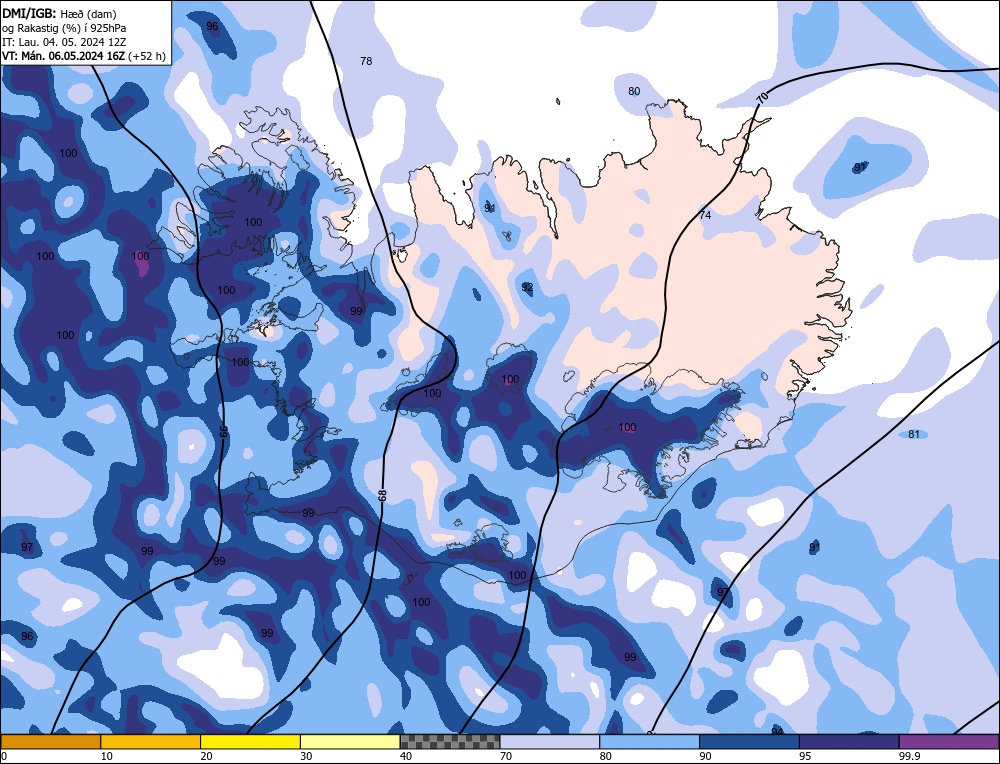Viewport: 1000px width, 764px height.
Task: Click the '81' humidity value on the map
Action: [914, 434]
